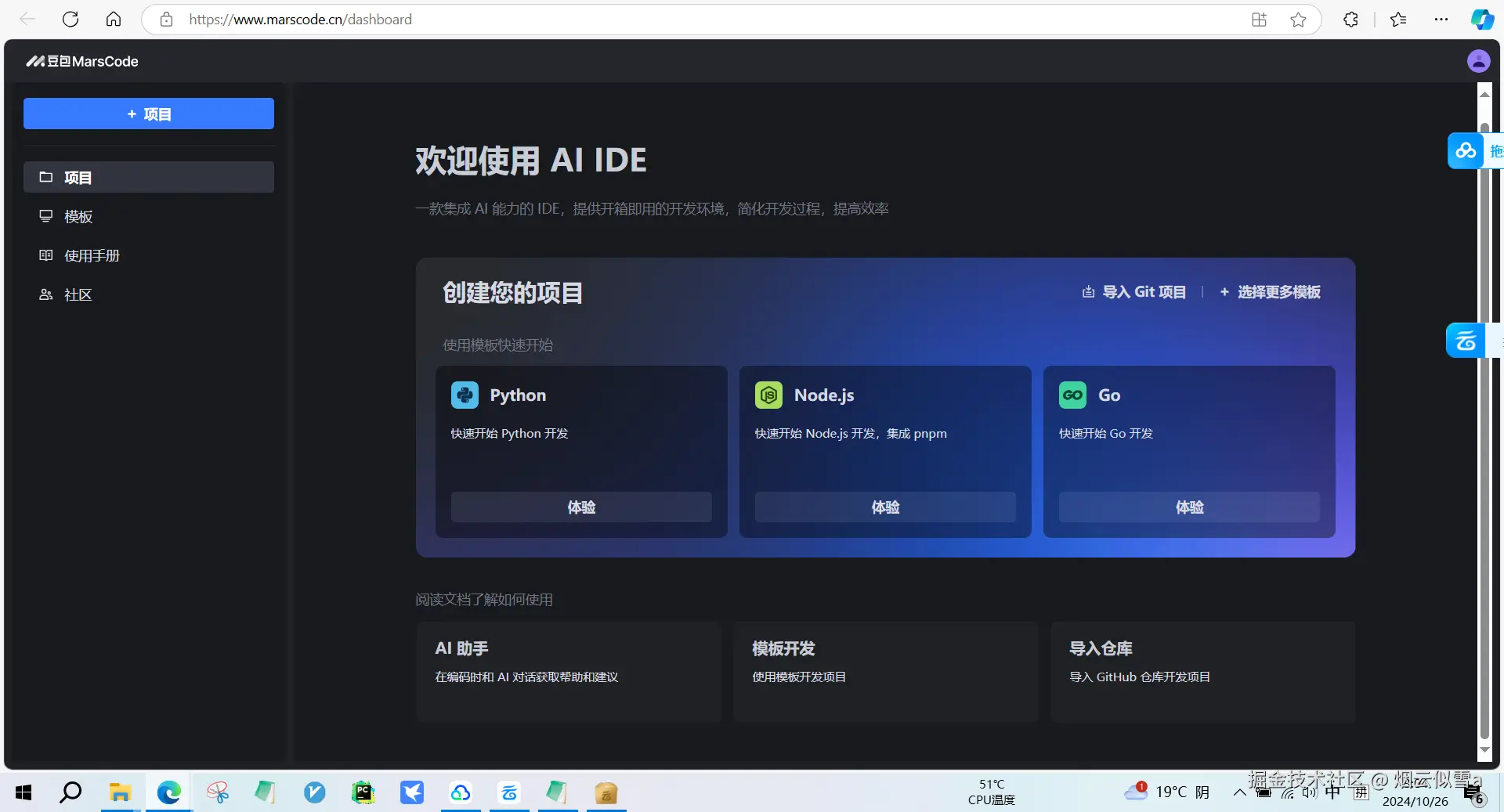The height and width of the screenshot is (812, 1504).
Task: Click the blue bird taskbar icon
Action: pos(412,792)
